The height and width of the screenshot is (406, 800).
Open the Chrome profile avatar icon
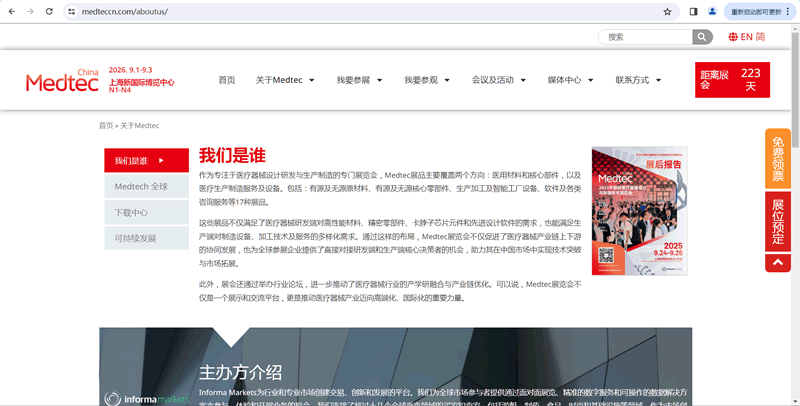(712, 12)
